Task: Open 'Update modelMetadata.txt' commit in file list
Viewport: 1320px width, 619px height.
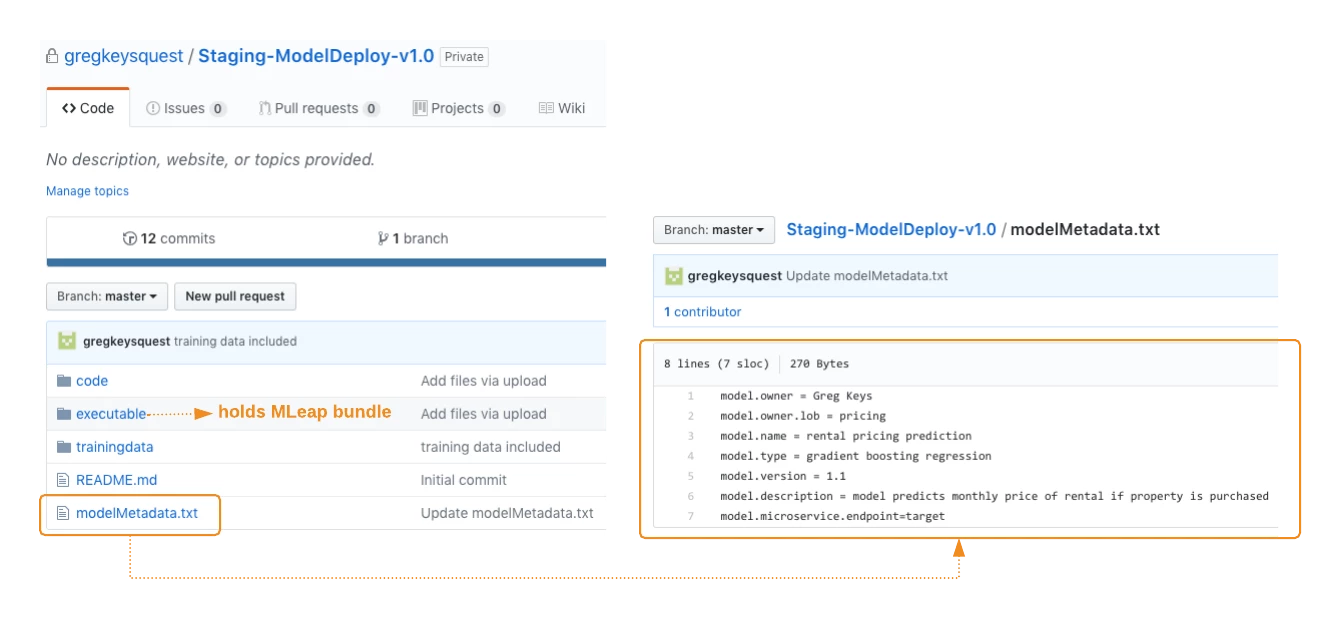Action: coord(507,513)
